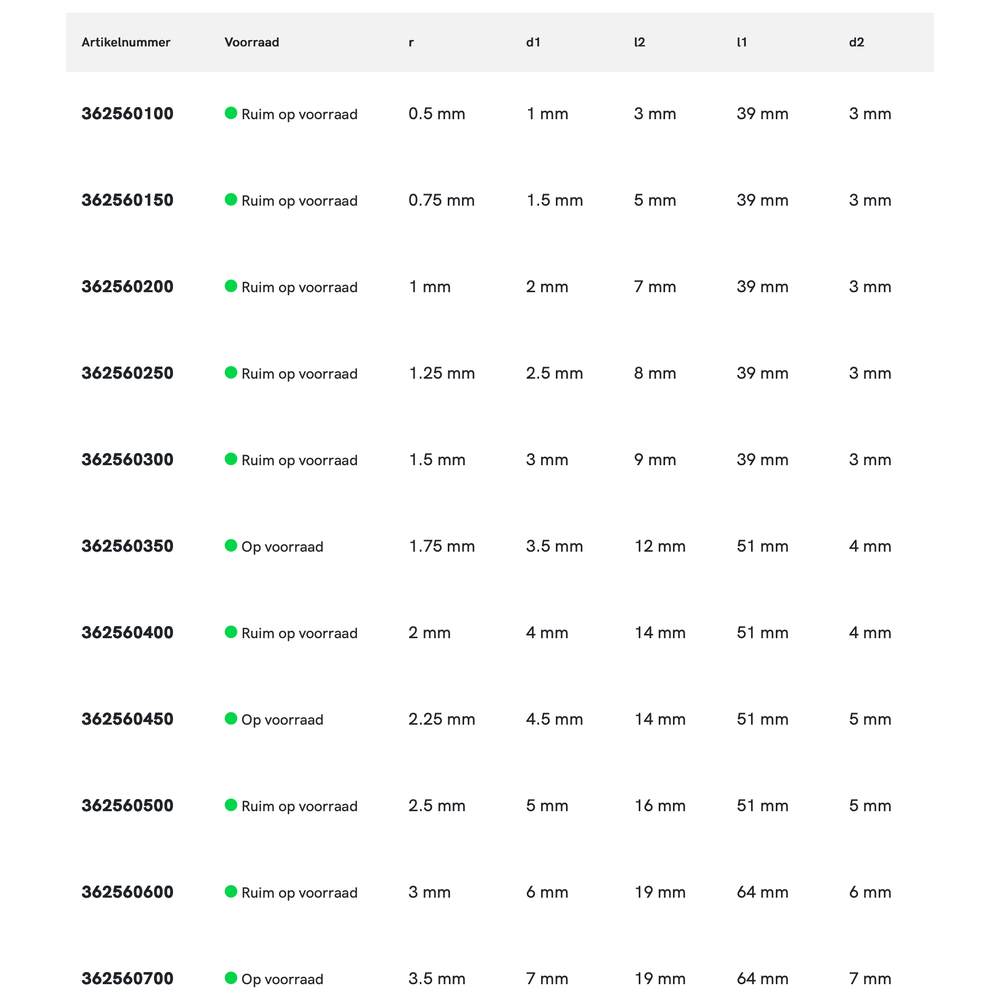
Task: Click article number 362560500
Action: (x=127, y=806)
